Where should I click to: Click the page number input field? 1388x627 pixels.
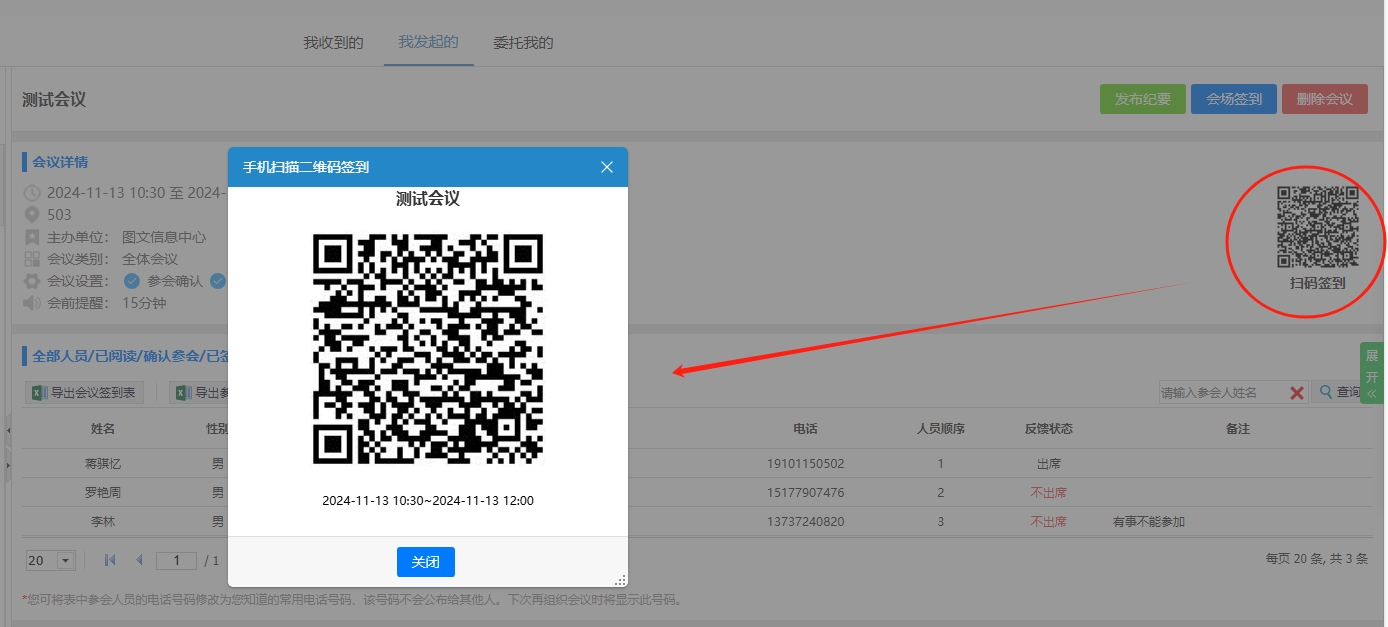[176, 560]
